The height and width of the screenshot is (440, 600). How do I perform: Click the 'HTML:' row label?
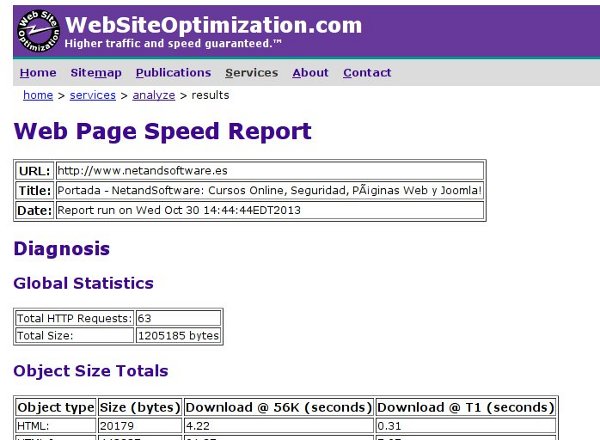pyautogui.click(x=56, y=426)
